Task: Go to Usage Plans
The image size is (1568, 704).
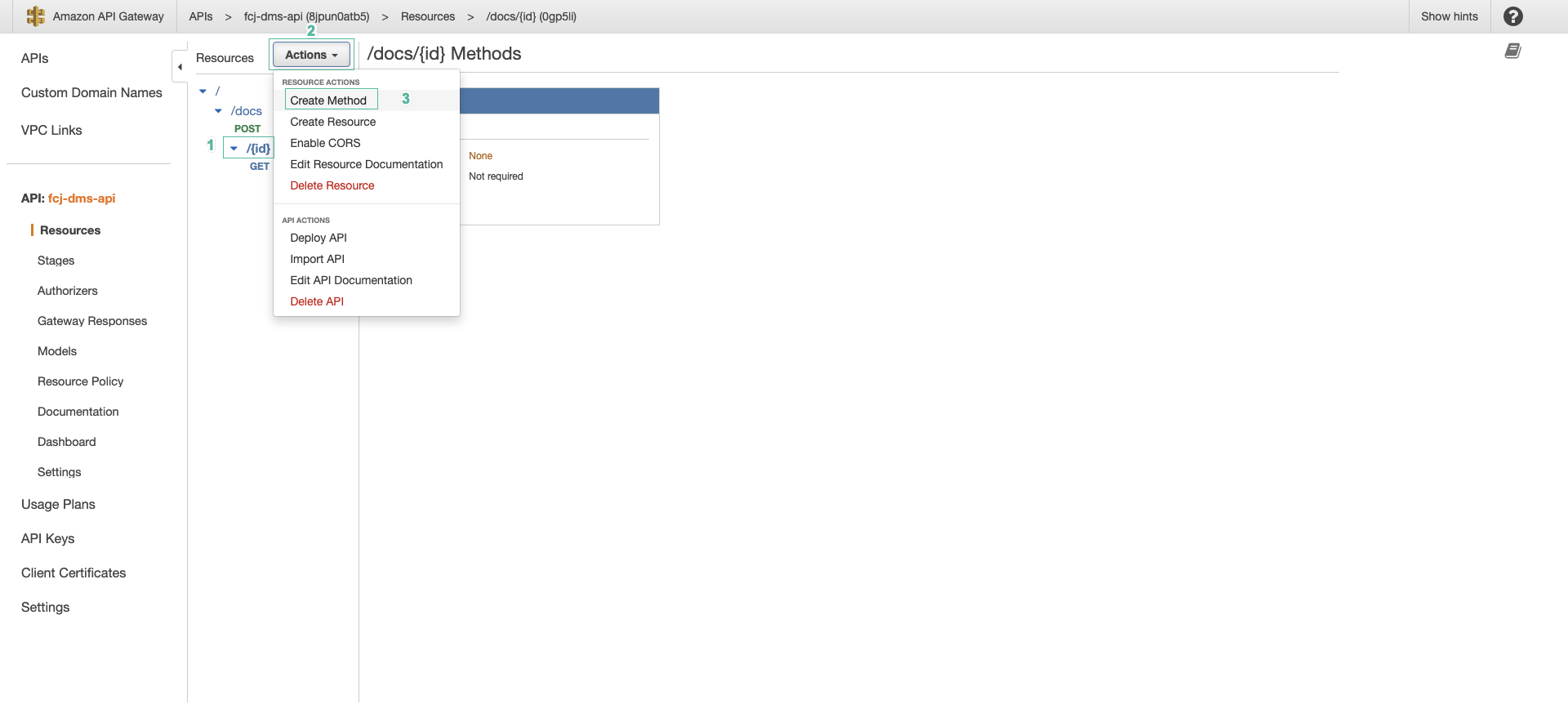Action: 58,504
